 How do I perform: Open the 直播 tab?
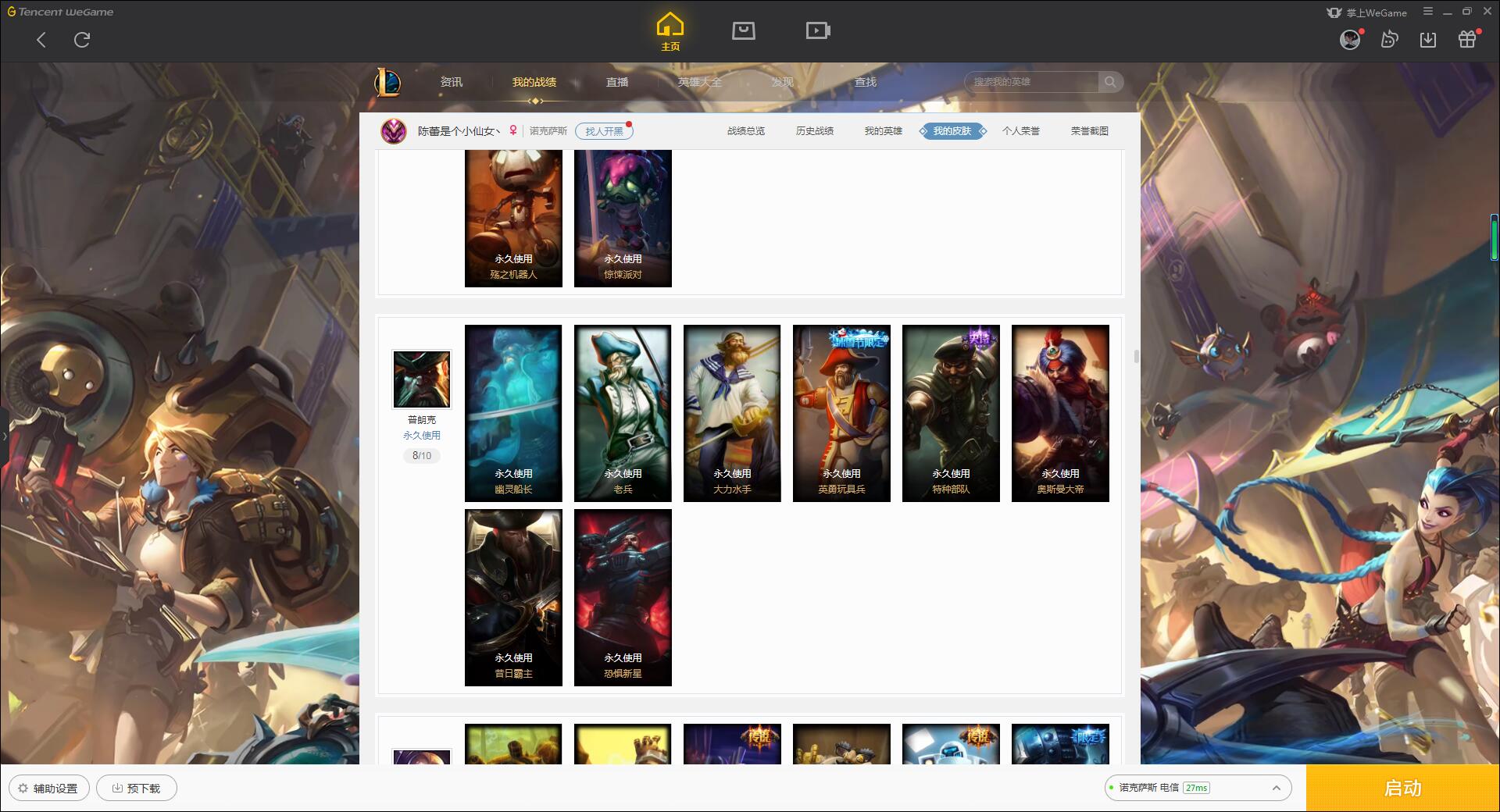617,82
